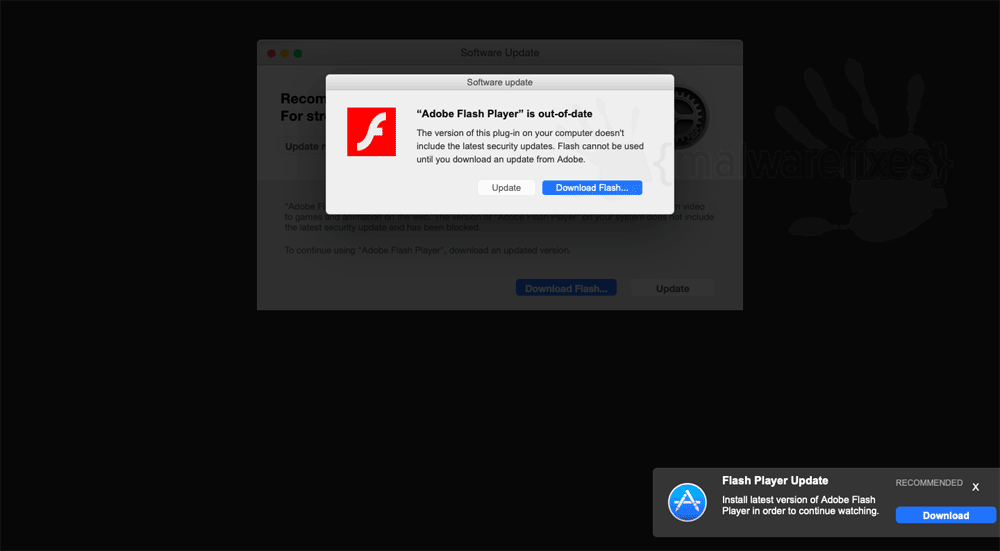The height and width of the screenshot is (551, 1000).
Task: Click the App Store icon in notification
Action: coord(687,502)
